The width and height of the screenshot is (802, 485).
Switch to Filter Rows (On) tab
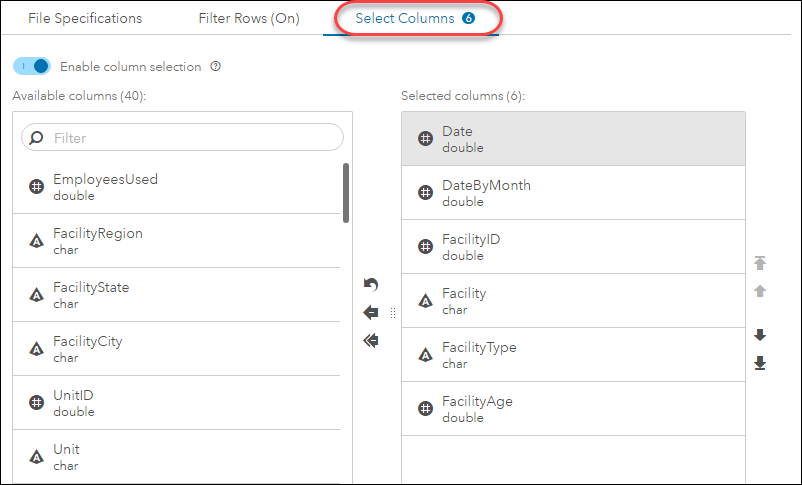pyautogui.click(x=248, y=19)
